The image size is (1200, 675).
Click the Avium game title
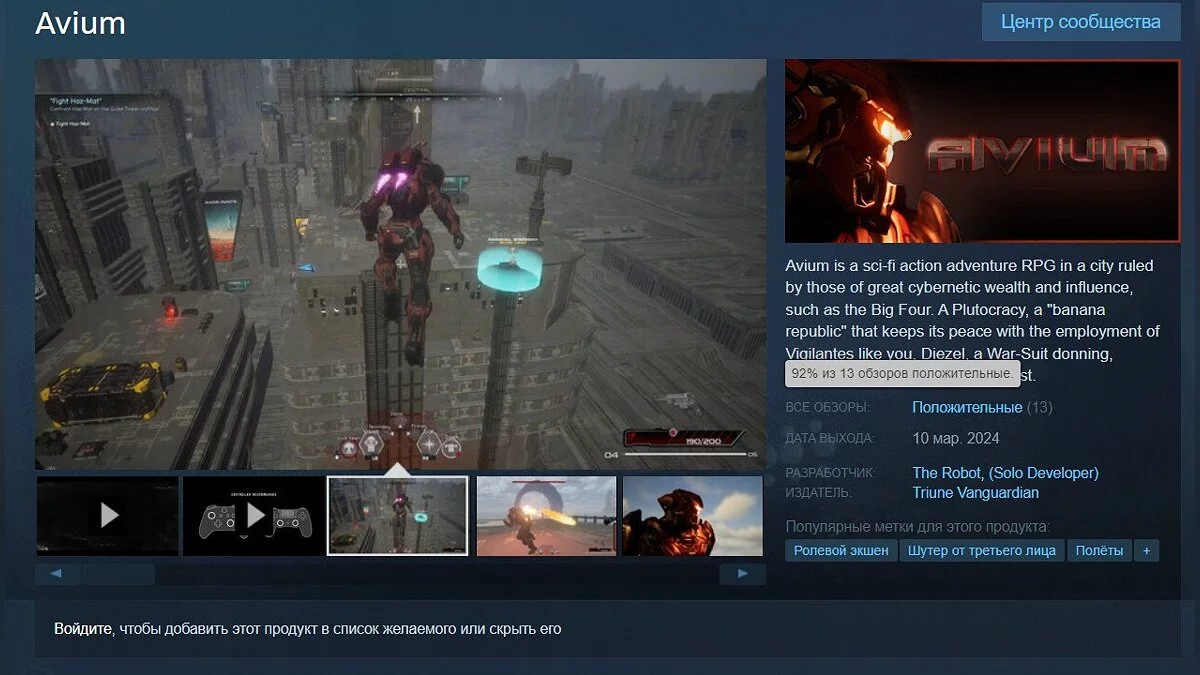[80, 23]
